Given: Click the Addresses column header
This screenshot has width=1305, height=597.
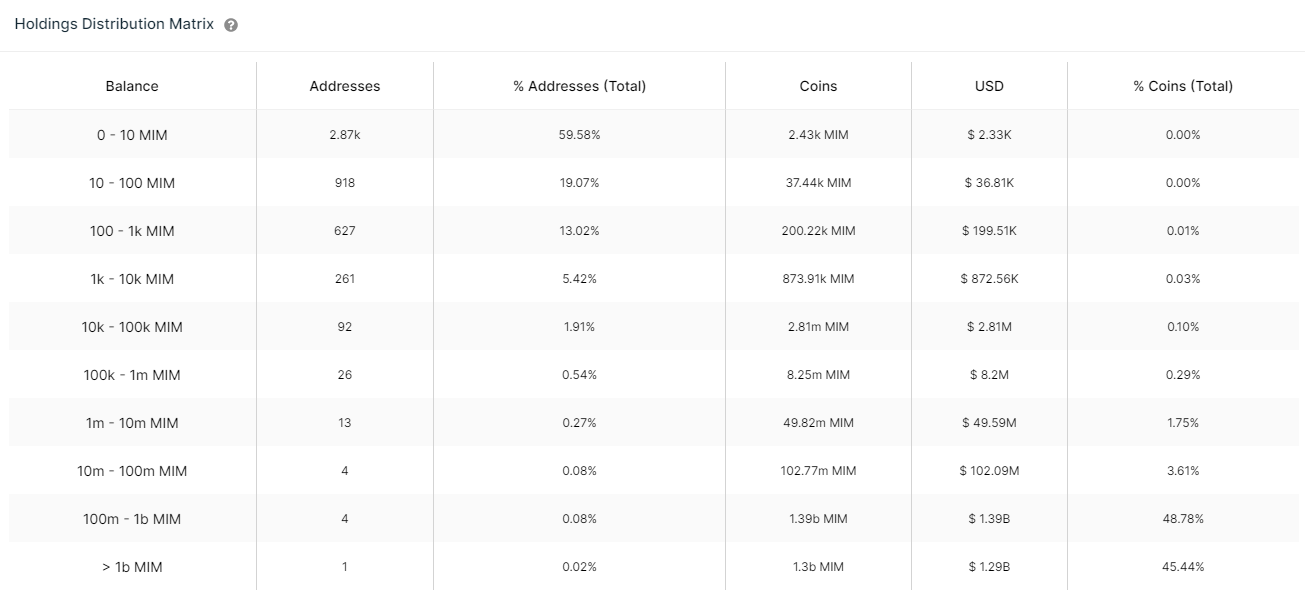Looking at the screenshot, I should point(345,86).
